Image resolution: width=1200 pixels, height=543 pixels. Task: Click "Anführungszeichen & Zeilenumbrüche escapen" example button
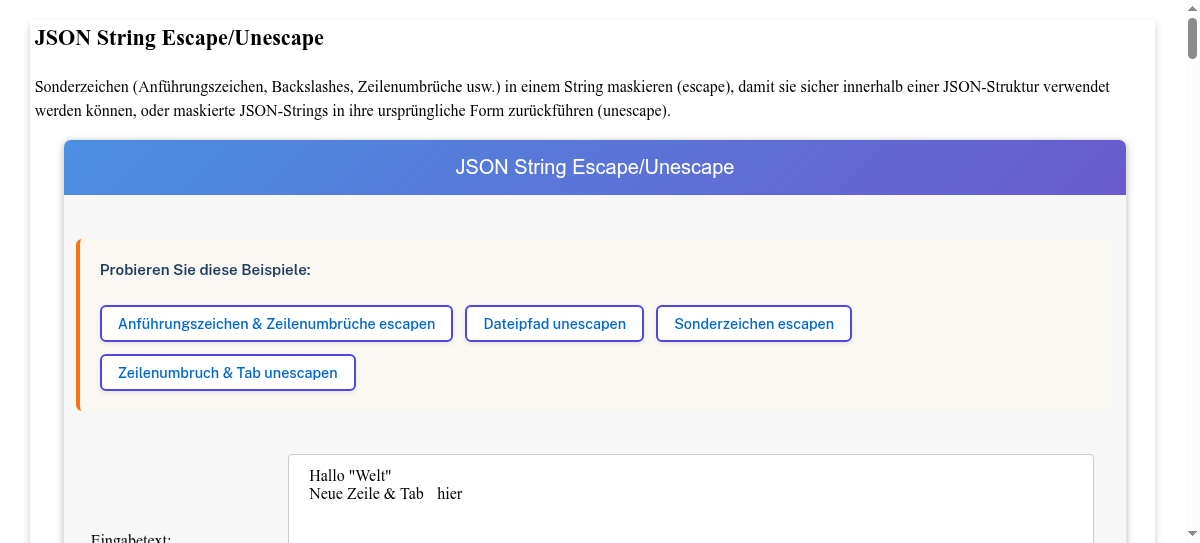pyautogui.click(x=276, y=324)
